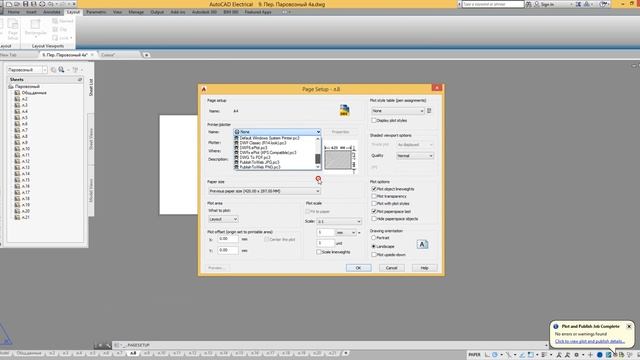Click the AutoCAD logo in Page Setup title bar
640x360 pixels.
[204, 89]
